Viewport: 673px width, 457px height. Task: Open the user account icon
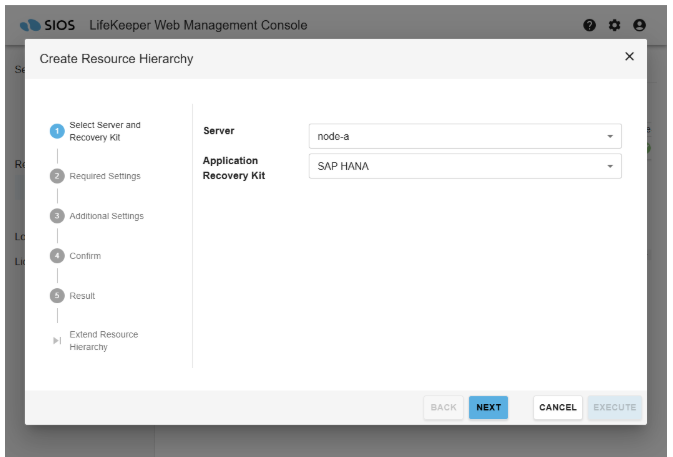(640, 25)
